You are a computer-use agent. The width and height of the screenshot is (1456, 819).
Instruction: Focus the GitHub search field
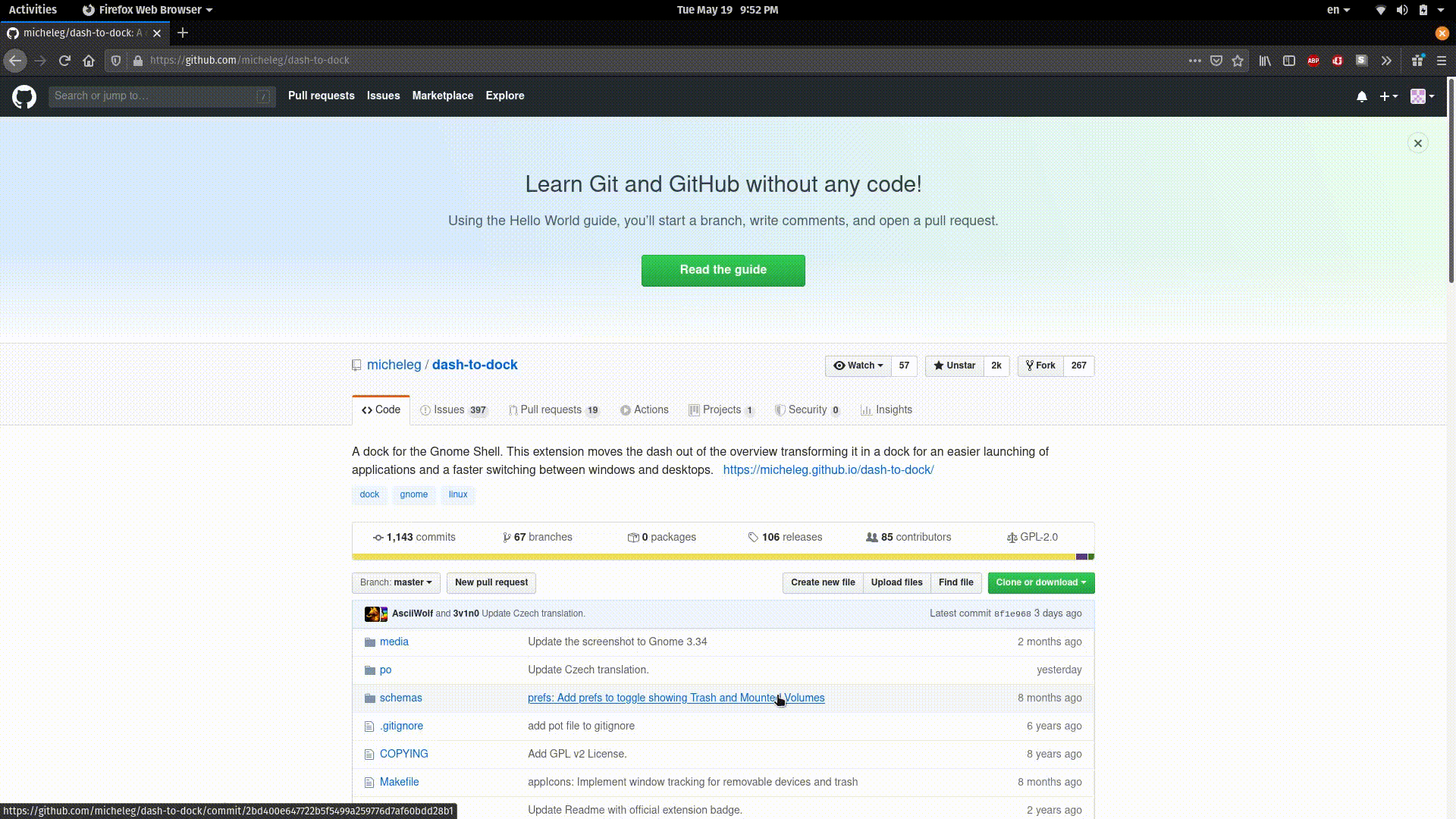162,96
